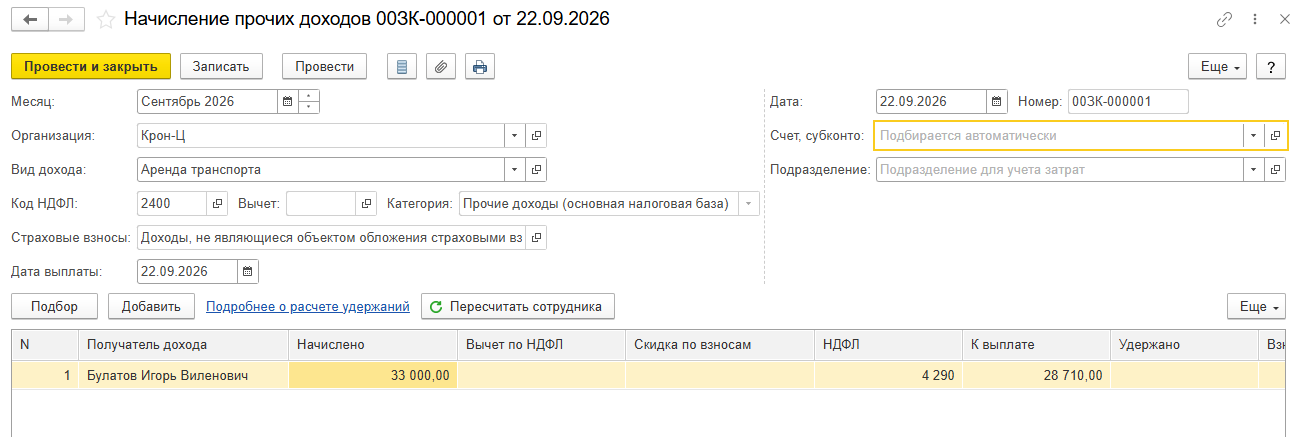The width and height of the screenshot is (1304, 437).
Task: Expand the Вид дохода dropdown list
Action: point(515,169)
